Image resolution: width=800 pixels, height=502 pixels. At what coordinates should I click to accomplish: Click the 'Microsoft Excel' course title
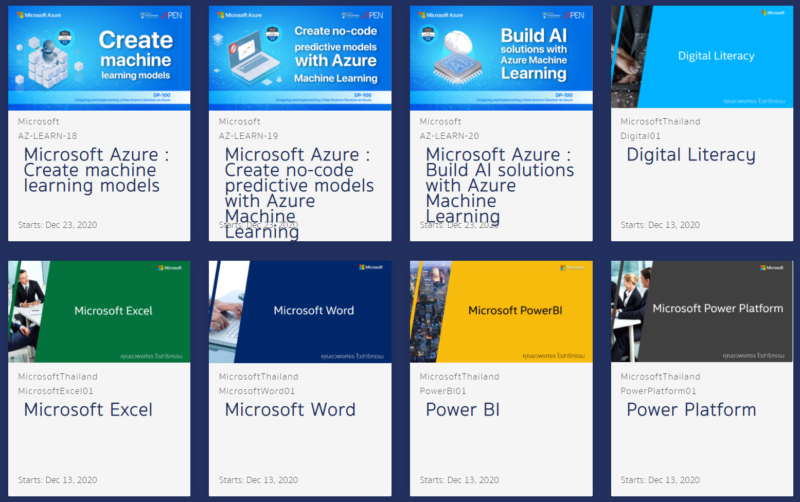coord(88,410)
